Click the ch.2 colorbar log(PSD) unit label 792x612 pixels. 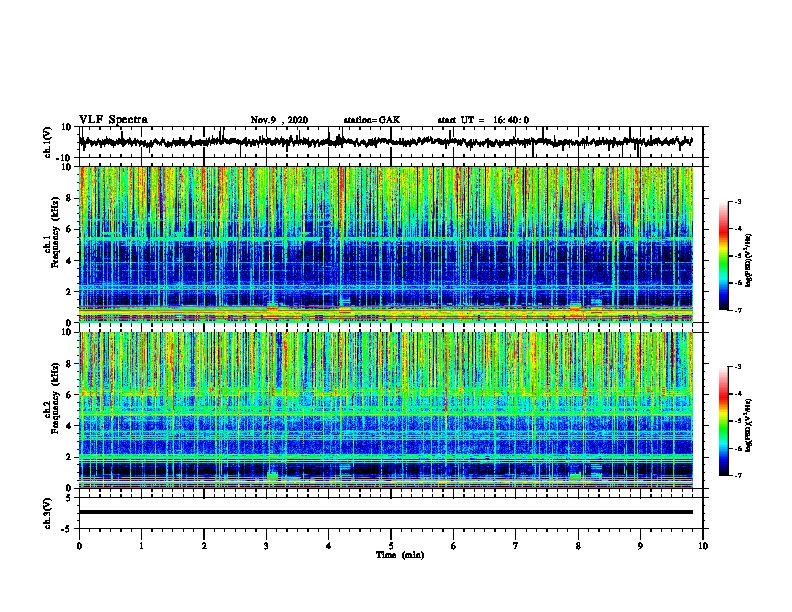point(749,426)
